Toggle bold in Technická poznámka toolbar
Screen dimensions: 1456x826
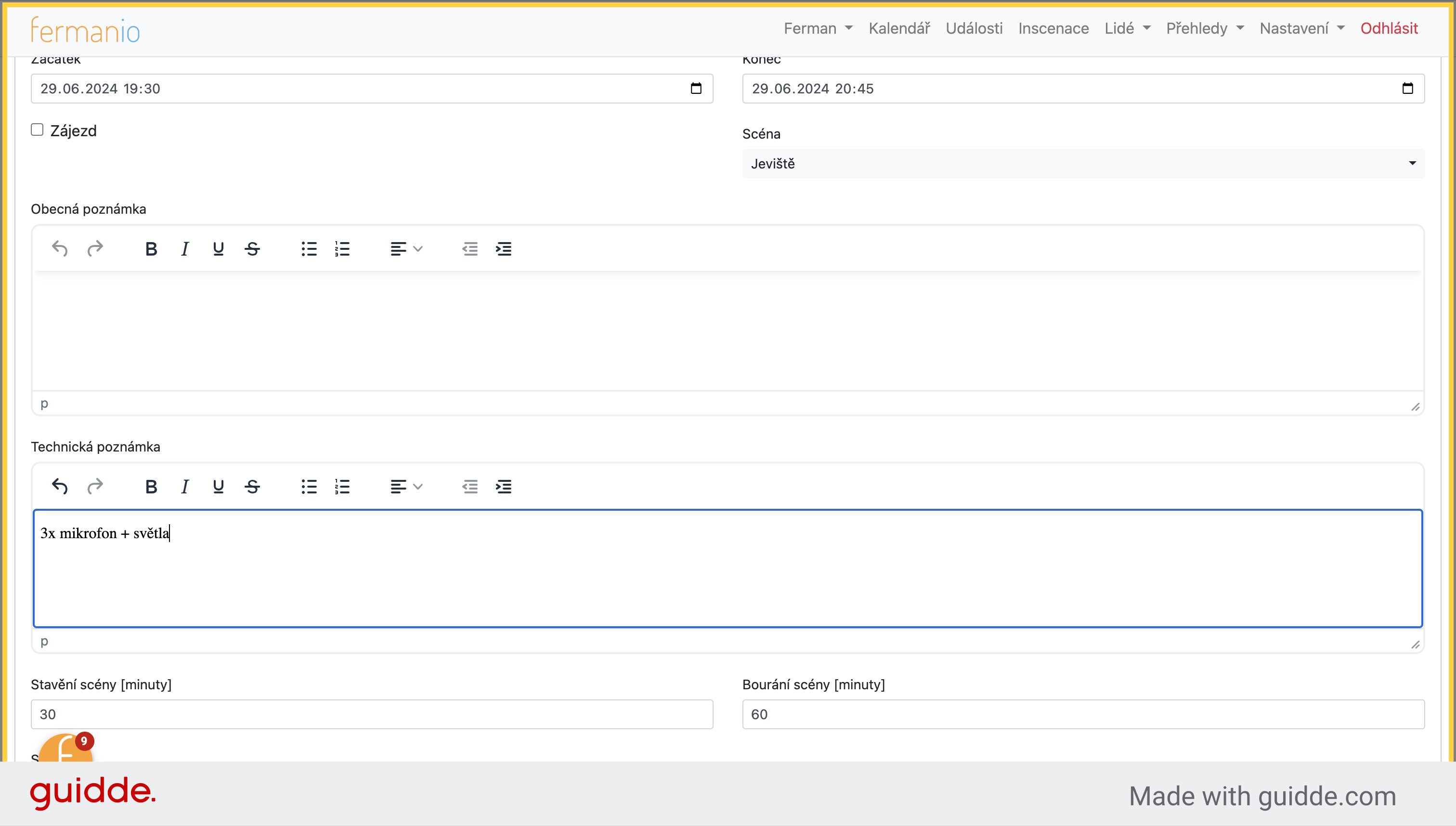point(151,486)
